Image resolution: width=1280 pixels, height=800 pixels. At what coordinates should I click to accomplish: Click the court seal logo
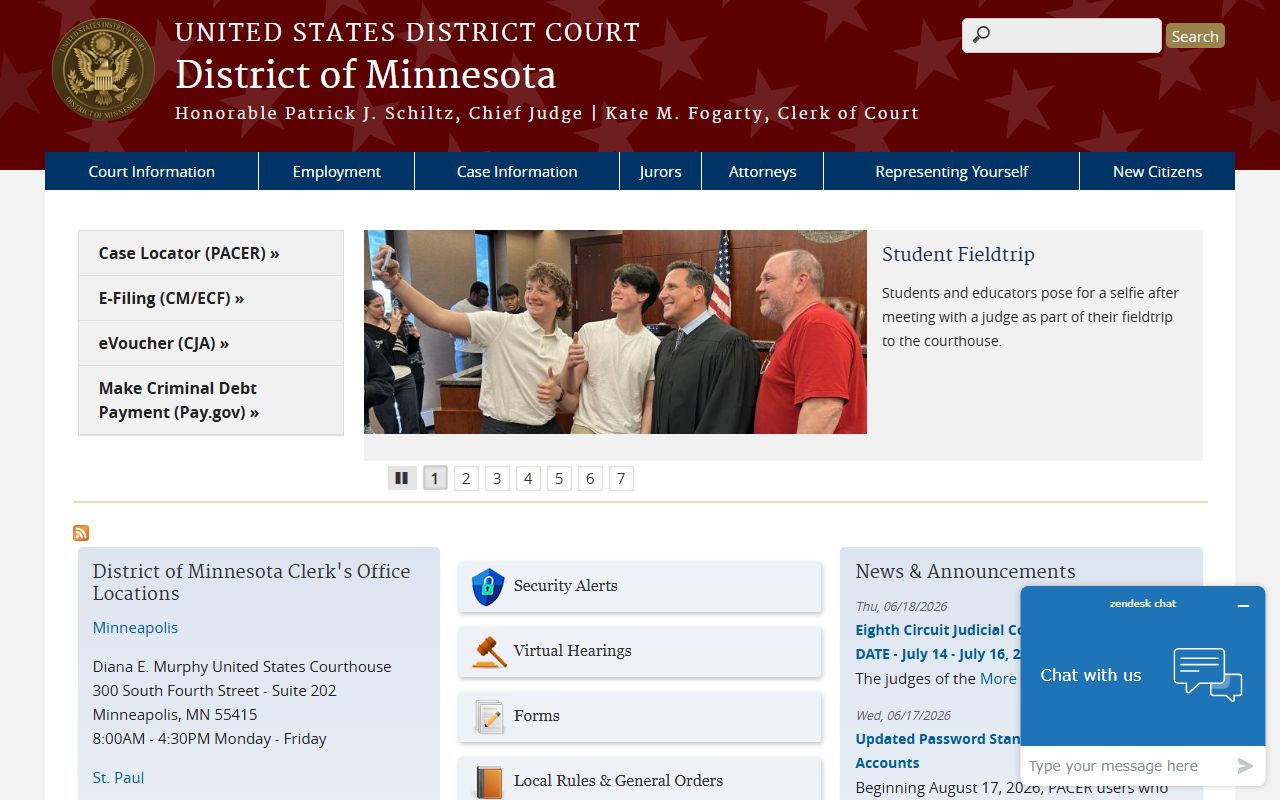coord(103,68)
